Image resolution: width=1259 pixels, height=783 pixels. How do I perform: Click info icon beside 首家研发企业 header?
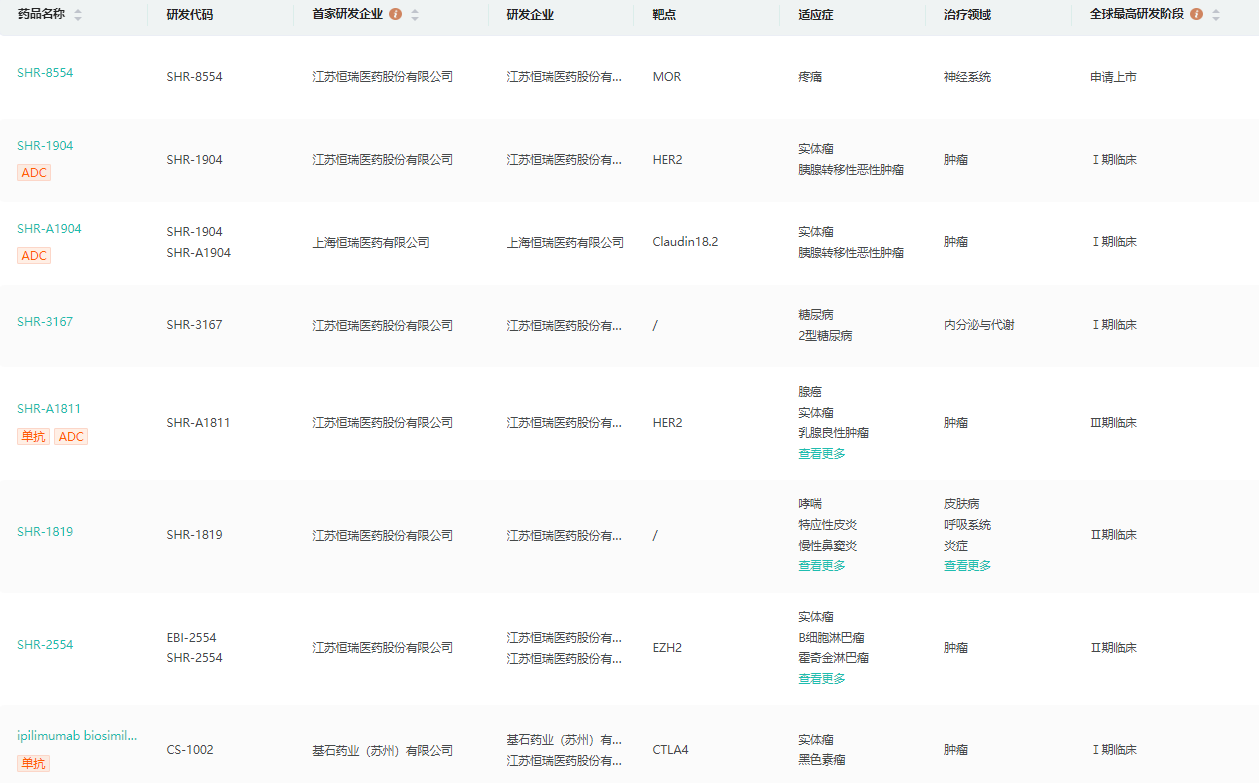[x=396, y=15]
